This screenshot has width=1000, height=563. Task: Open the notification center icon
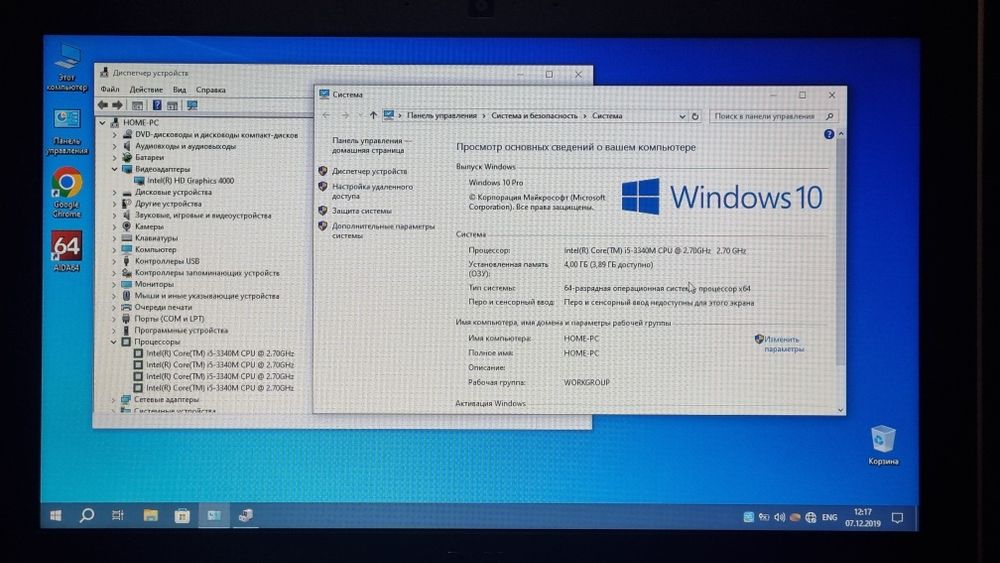[897, 517]
